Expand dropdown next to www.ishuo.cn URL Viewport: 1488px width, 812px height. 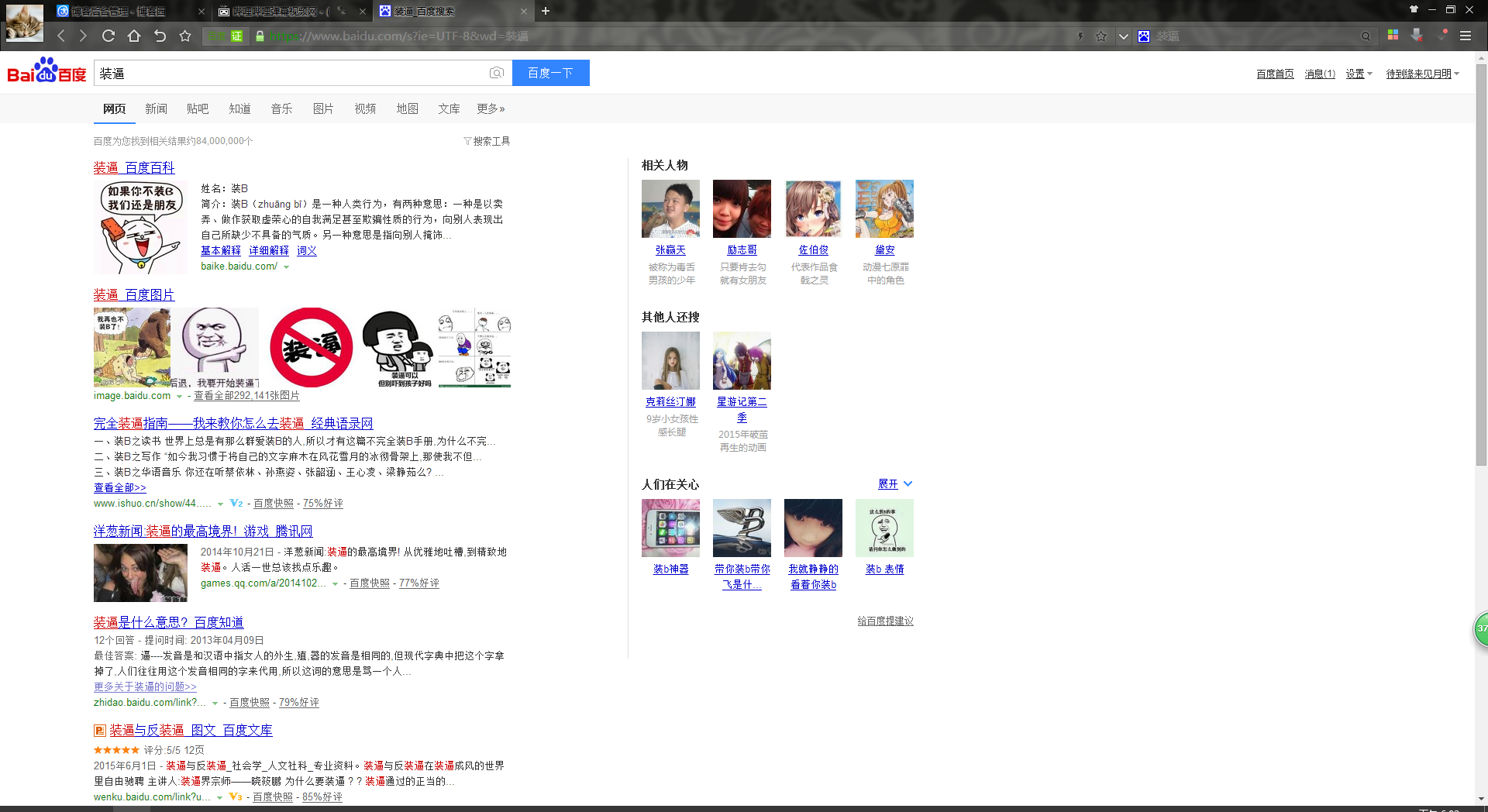point(220,504)
